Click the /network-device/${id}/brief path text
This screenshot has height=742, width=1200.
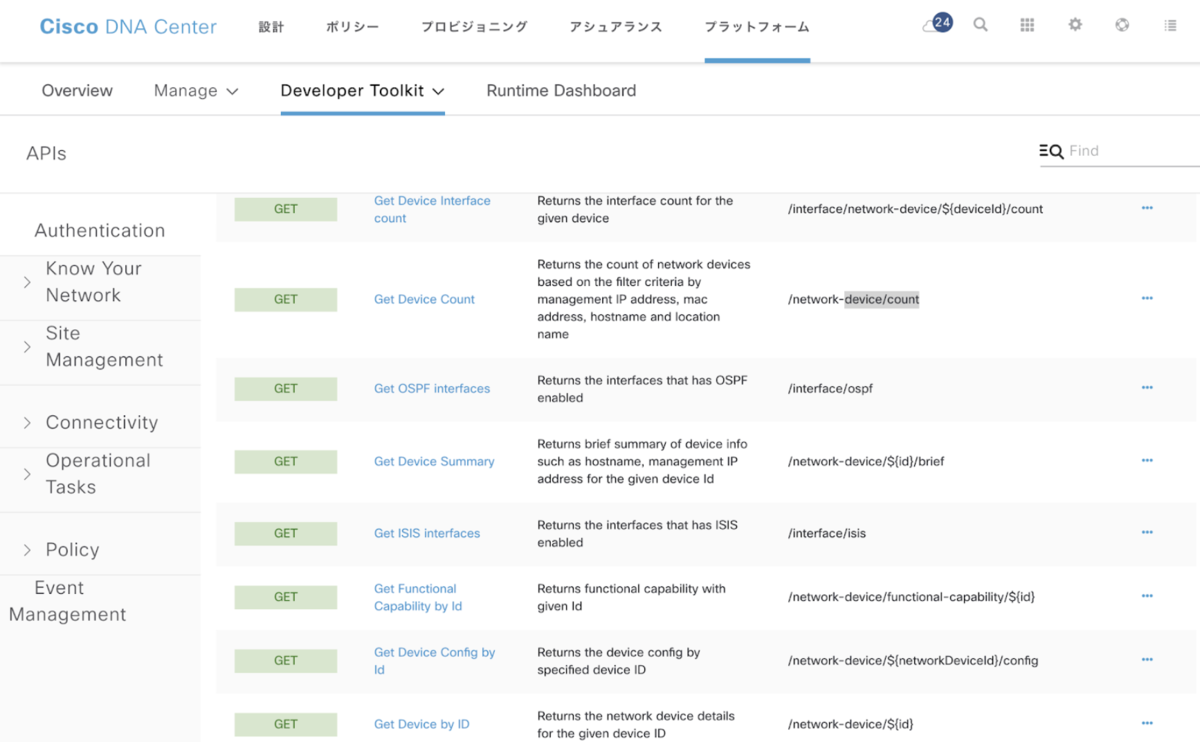coord(866,461)
